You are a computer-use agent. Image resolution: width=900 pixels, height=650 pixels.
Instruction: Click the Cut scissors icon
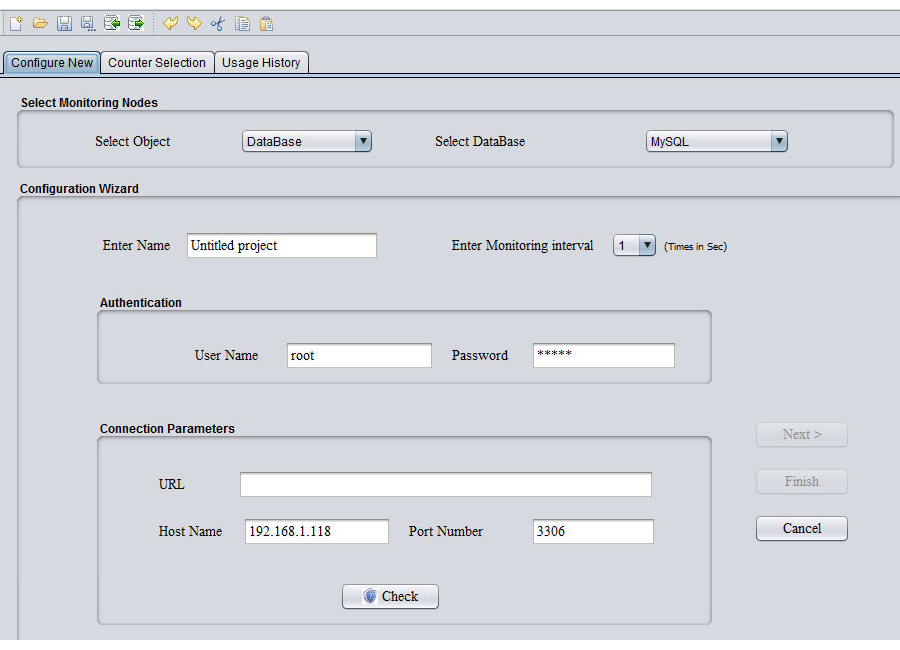[218, 23]
